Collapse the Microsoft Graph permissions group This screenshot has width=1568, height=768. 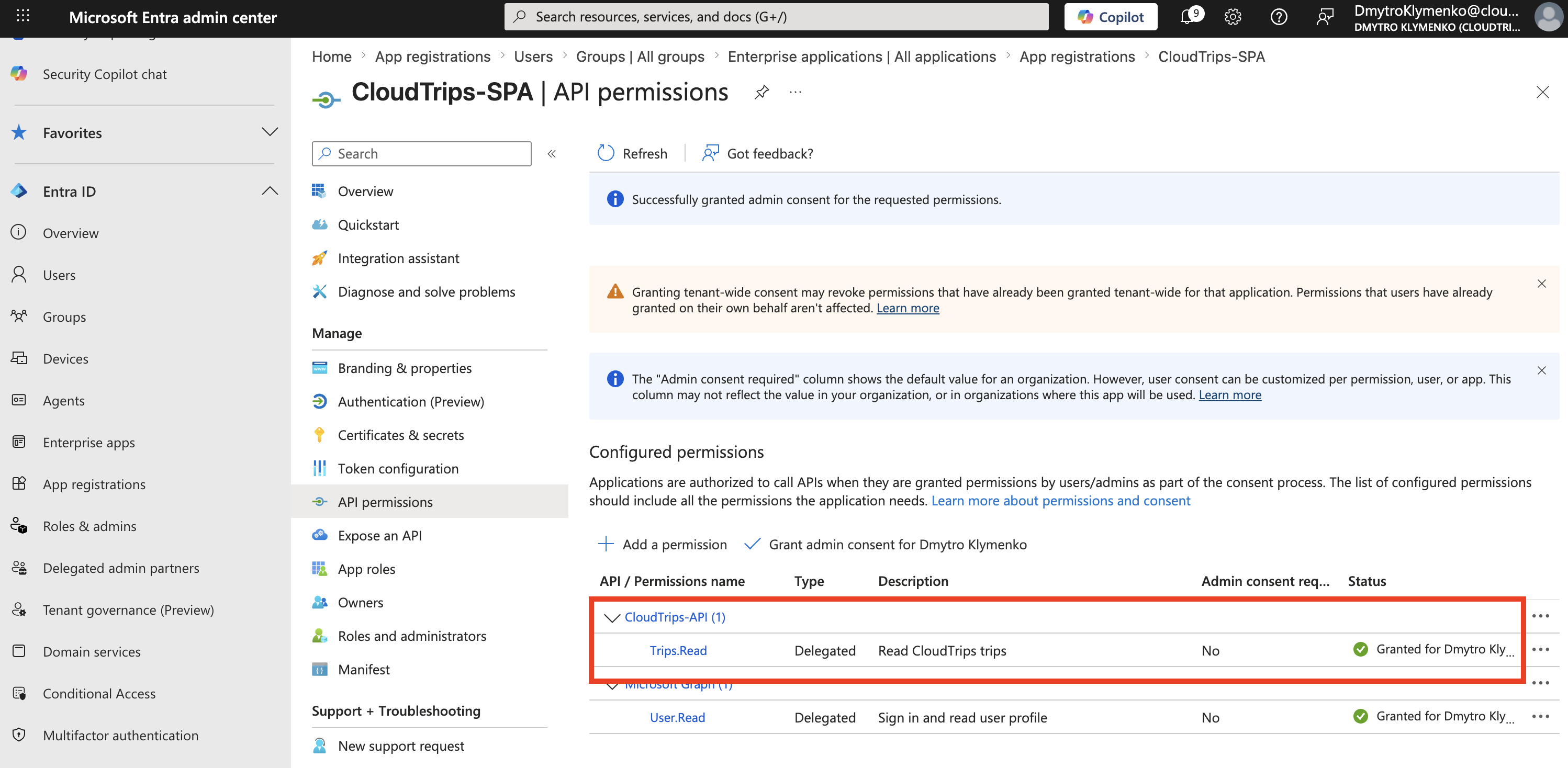[x=611, y=685]
